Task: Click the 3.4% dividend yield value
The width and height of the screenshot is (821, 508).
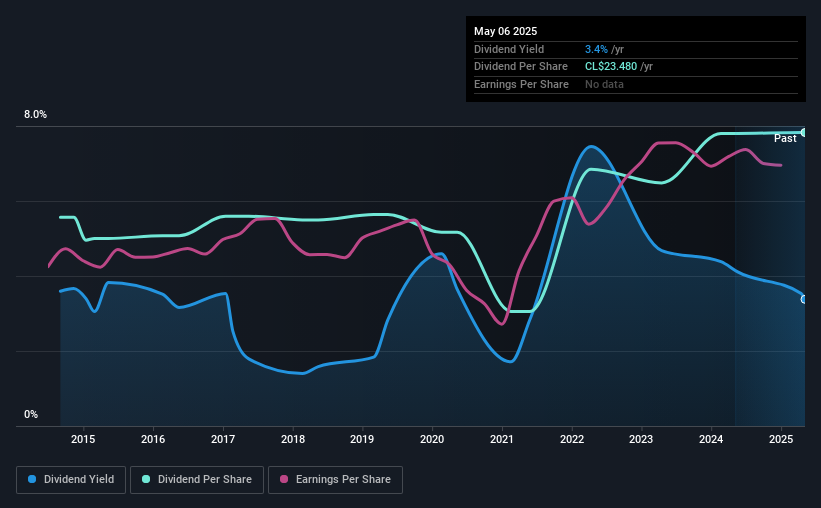Action: tap(596, 49)
